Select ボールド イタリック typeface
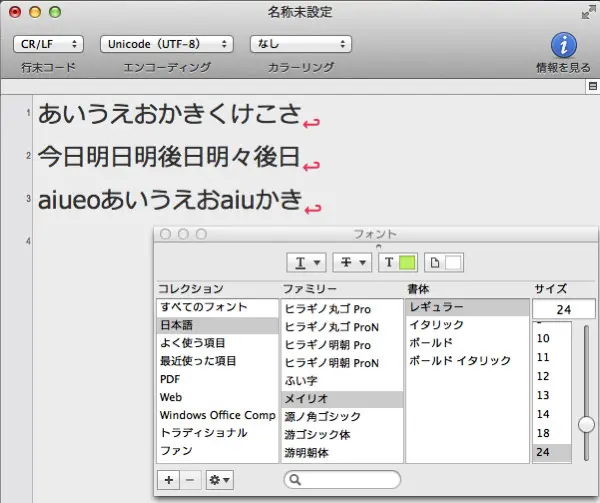Viewport: 600px width, 503px height. point(467,361)
